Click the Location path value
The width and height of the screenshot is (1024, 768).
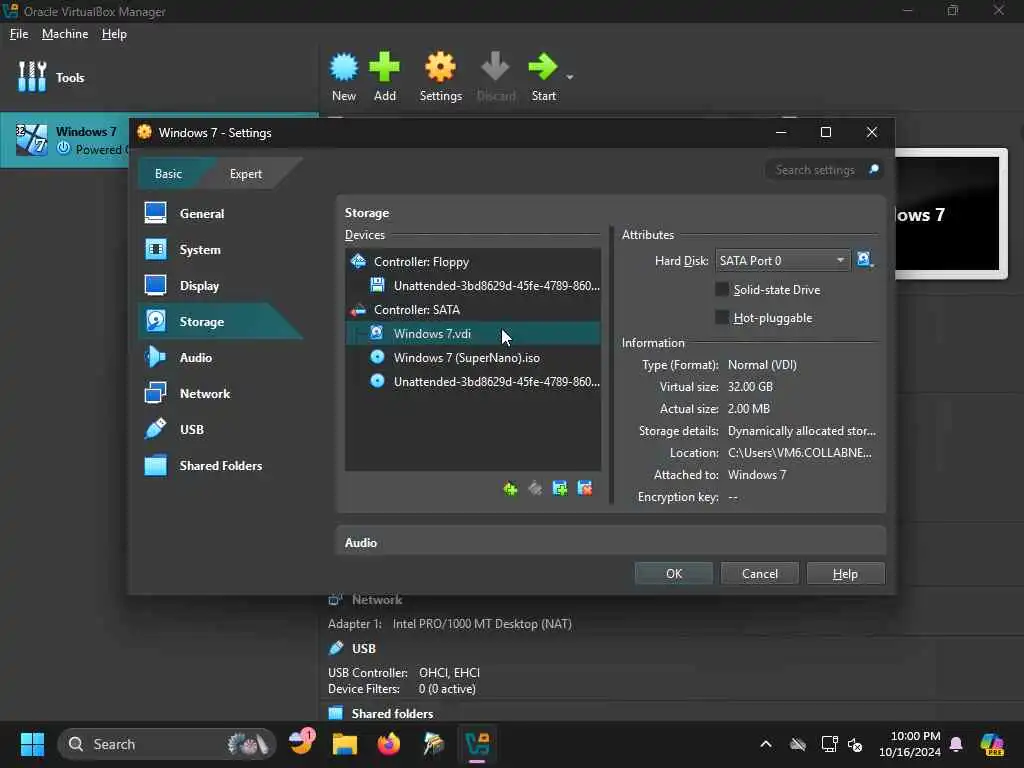pyautogui.click(x=799, y=453)
